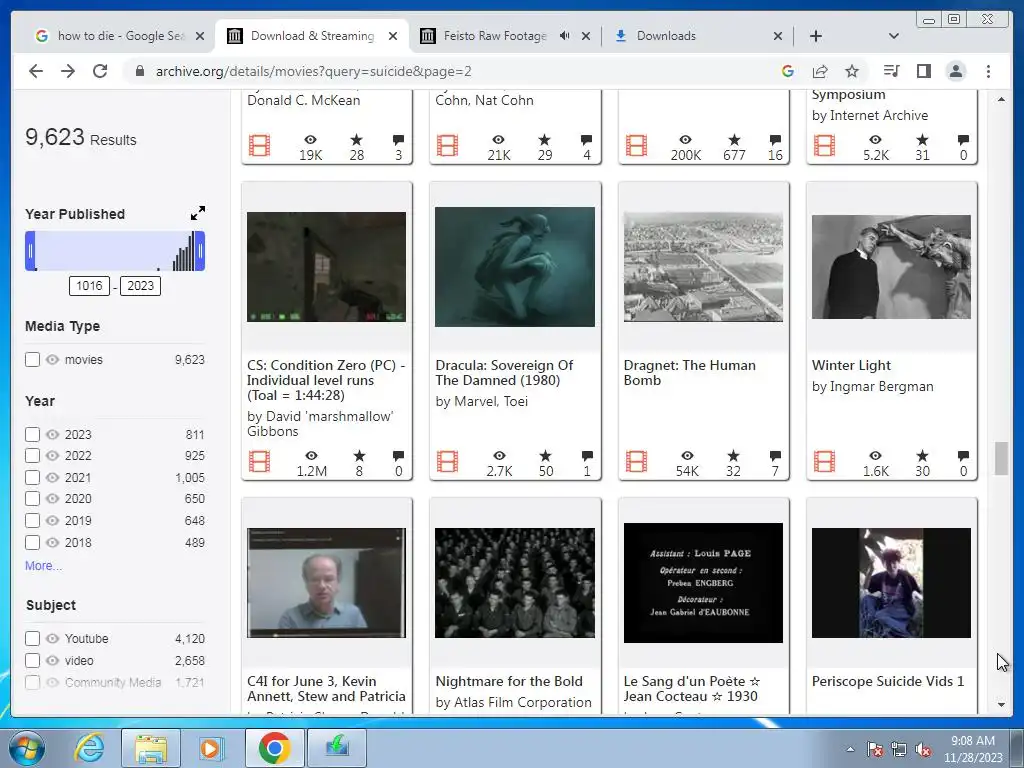Open Google icon in address bar
The height and width of the screenshot is (768, 1024).
tap(788, 71)
